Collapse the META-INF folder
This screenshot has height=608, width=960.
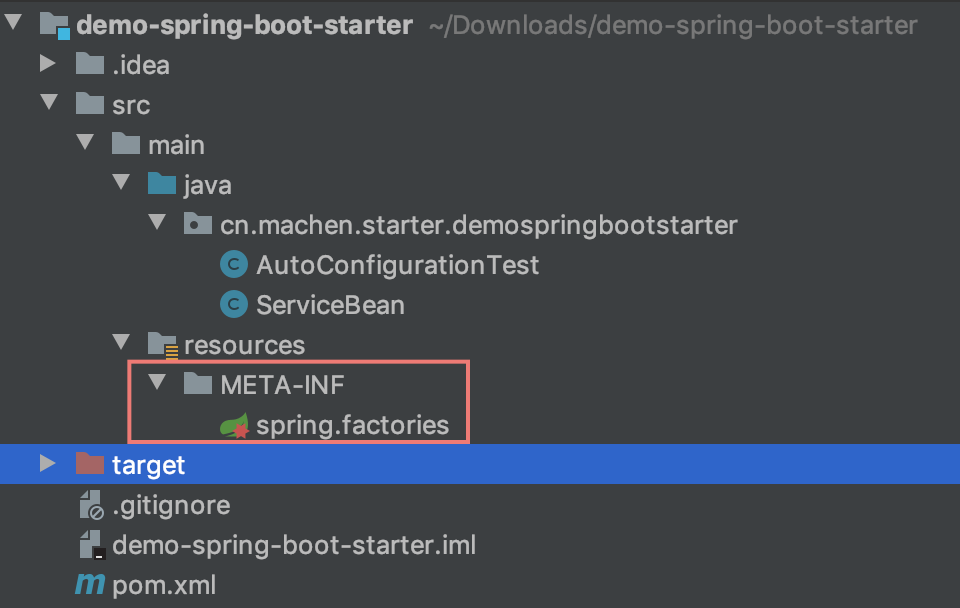coord(156,384)
